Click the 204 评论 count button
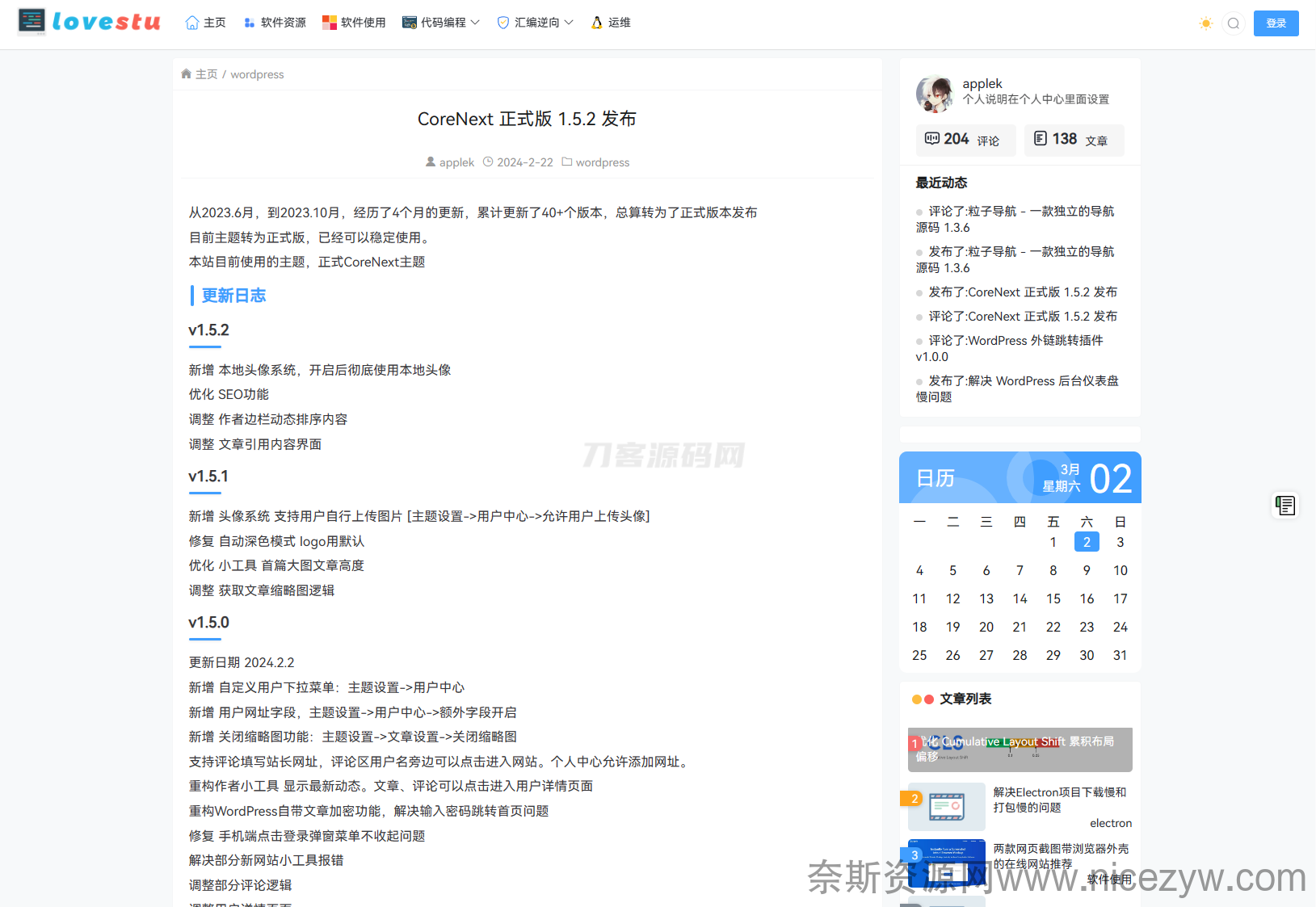 tap(965, 140)
